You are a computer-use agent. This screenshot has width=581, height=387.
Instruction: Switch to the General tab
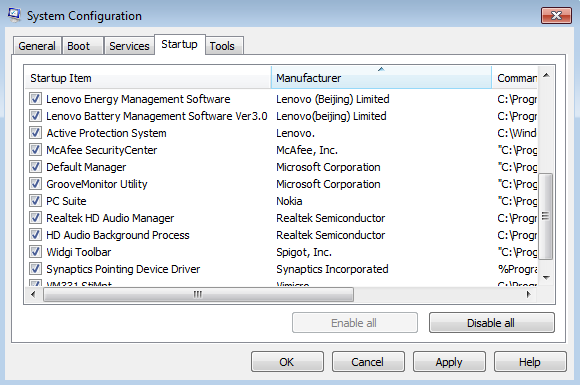click(37, 46)
